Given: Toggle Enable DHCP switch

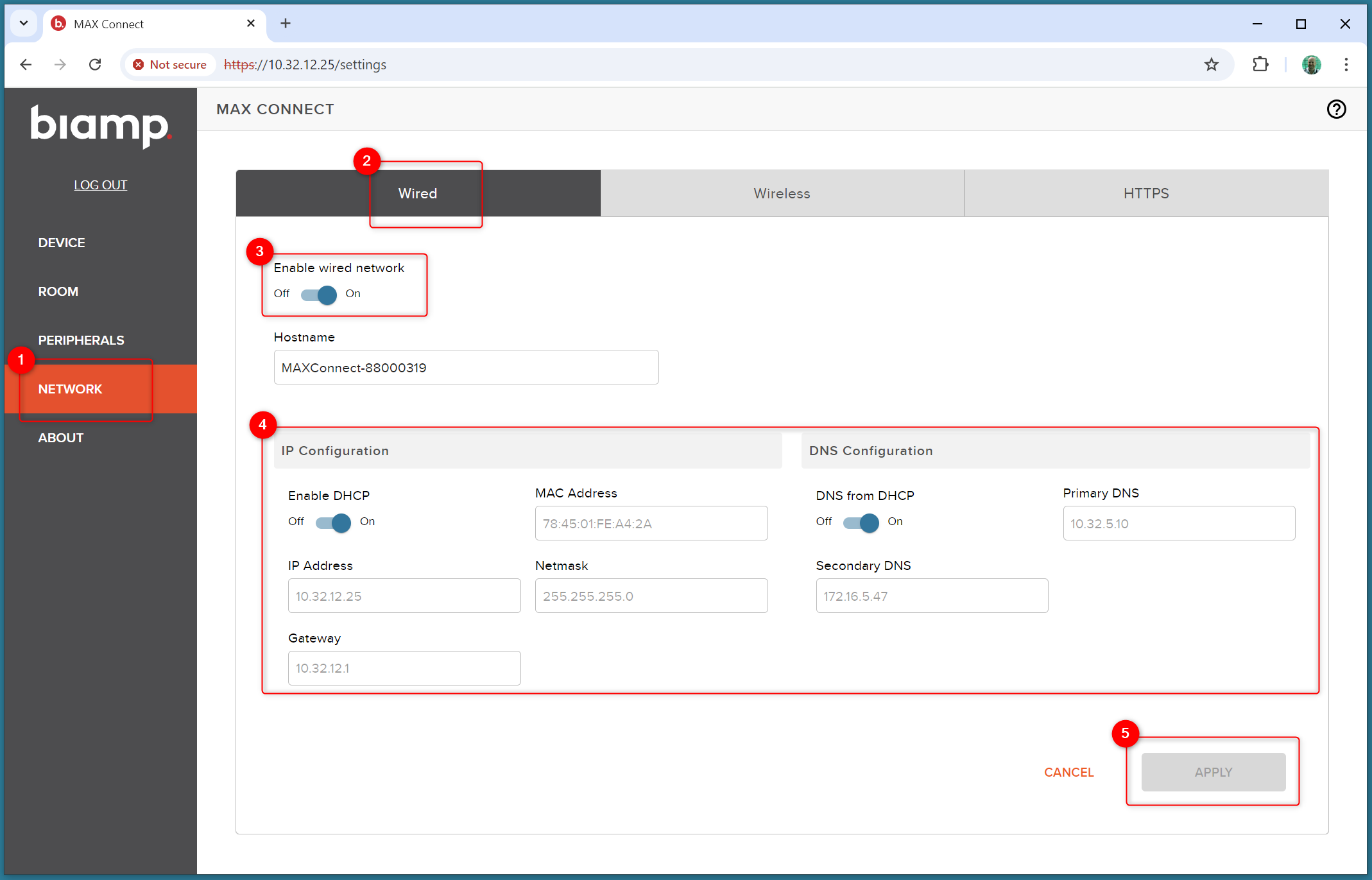Looking at the screenshot, I should click(333, 522).
